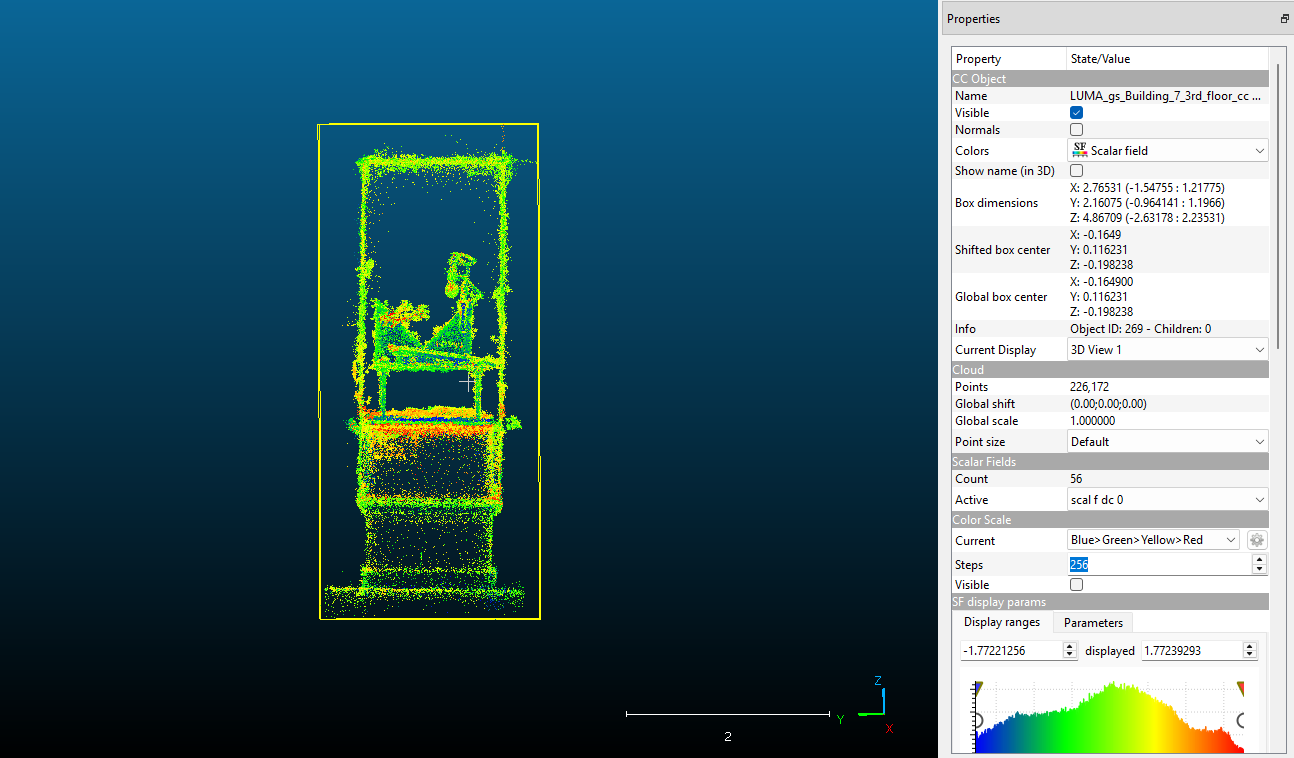Uncheck the CC Object Visible checkbox
Viewport: 1294px width, 758px height.
pyautogui.click(x=1076, y=113)
